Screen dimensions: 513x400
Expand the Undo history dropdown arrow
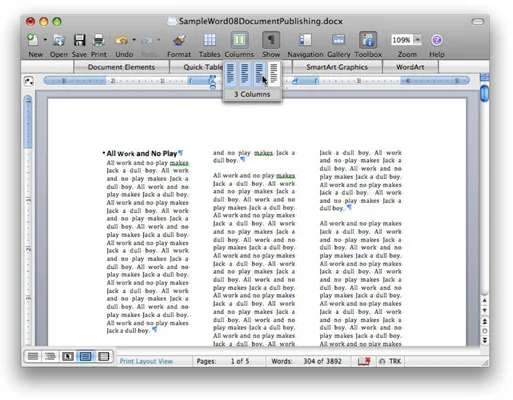(134, 40)
